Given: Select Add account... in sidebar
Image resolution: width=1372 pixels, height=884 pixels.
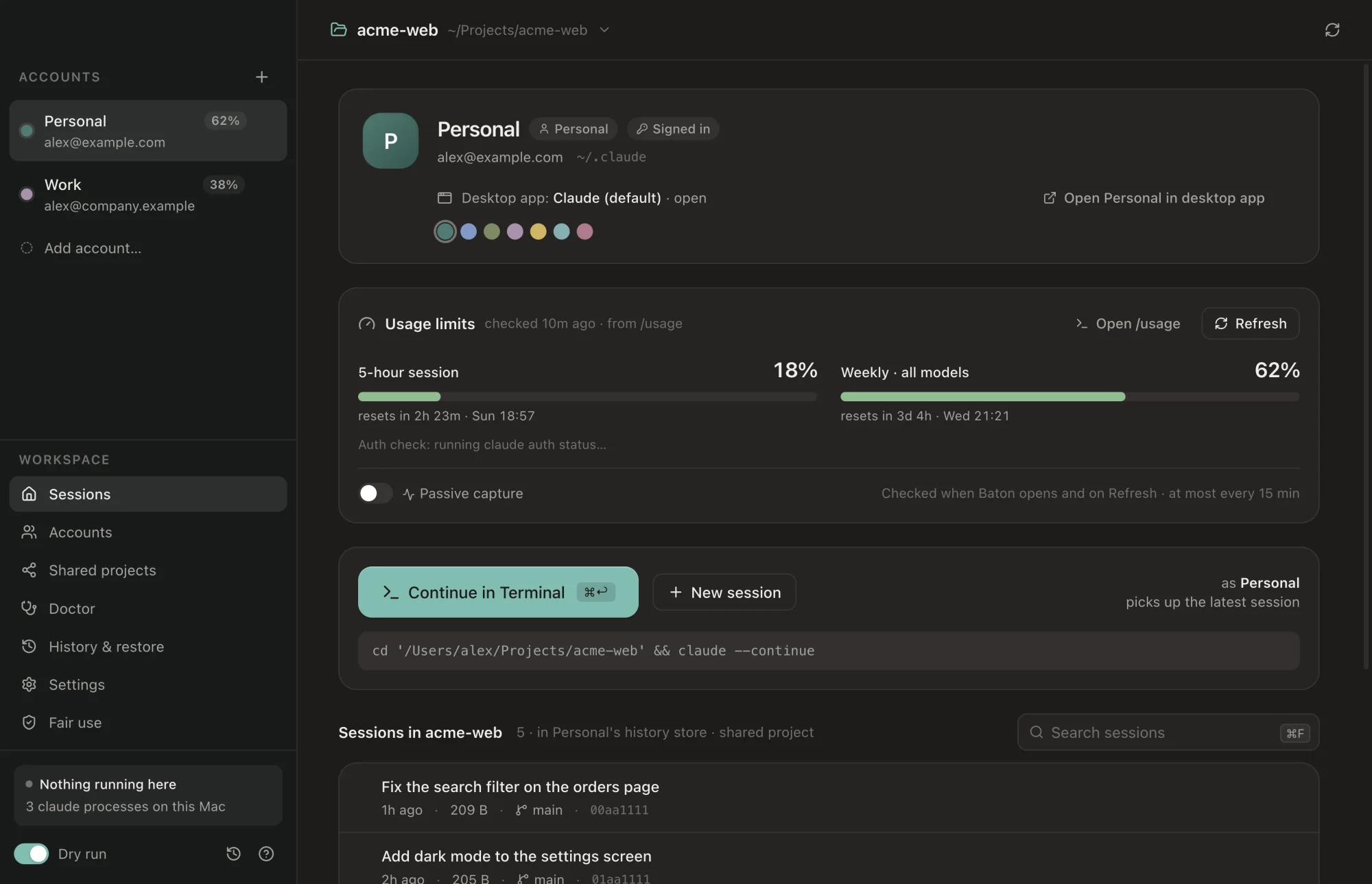Looking at the screenshot, I should point(148,248).
